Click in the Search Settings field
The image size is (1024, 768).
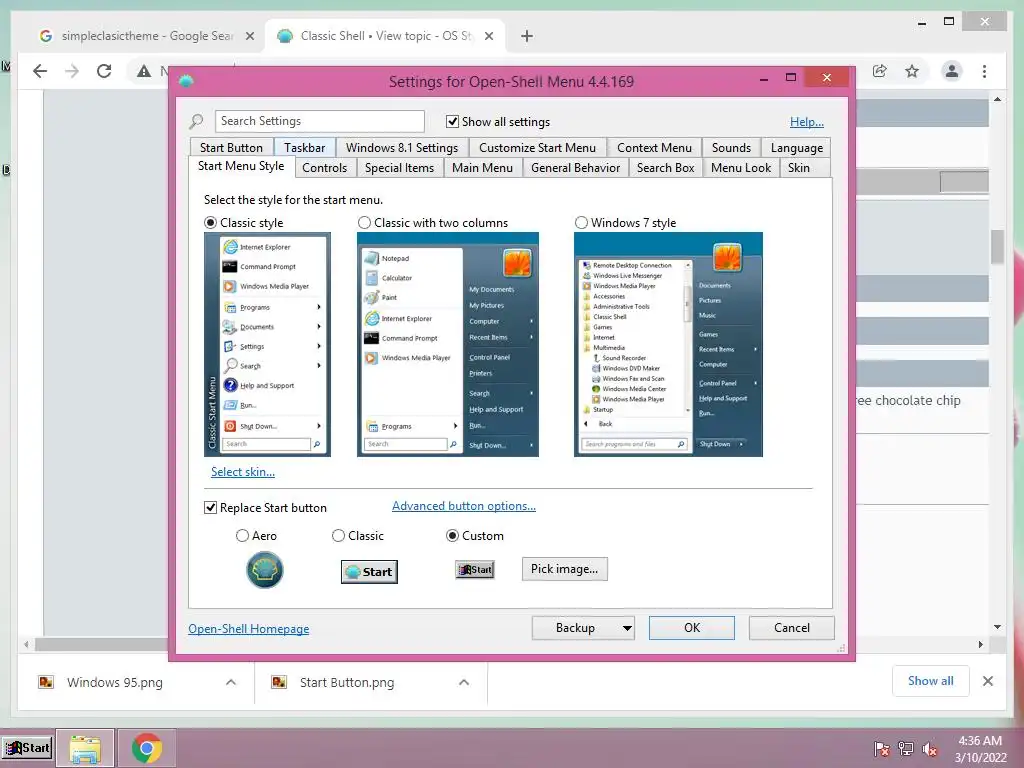319,121
